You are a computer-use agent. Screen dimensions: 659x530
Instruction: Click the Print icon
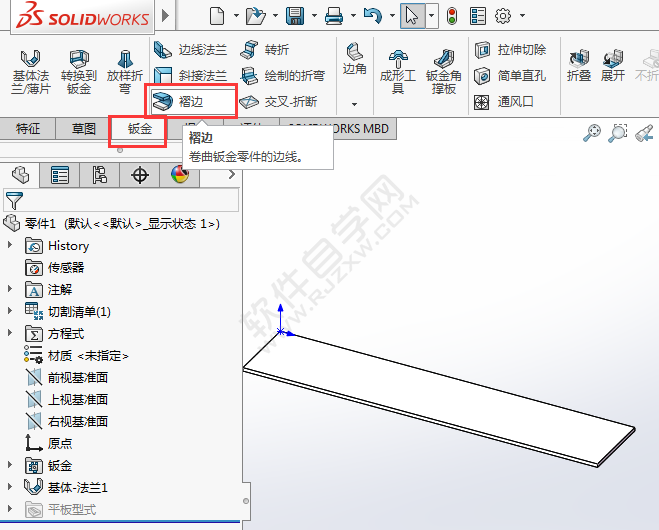tap(334, 16)
